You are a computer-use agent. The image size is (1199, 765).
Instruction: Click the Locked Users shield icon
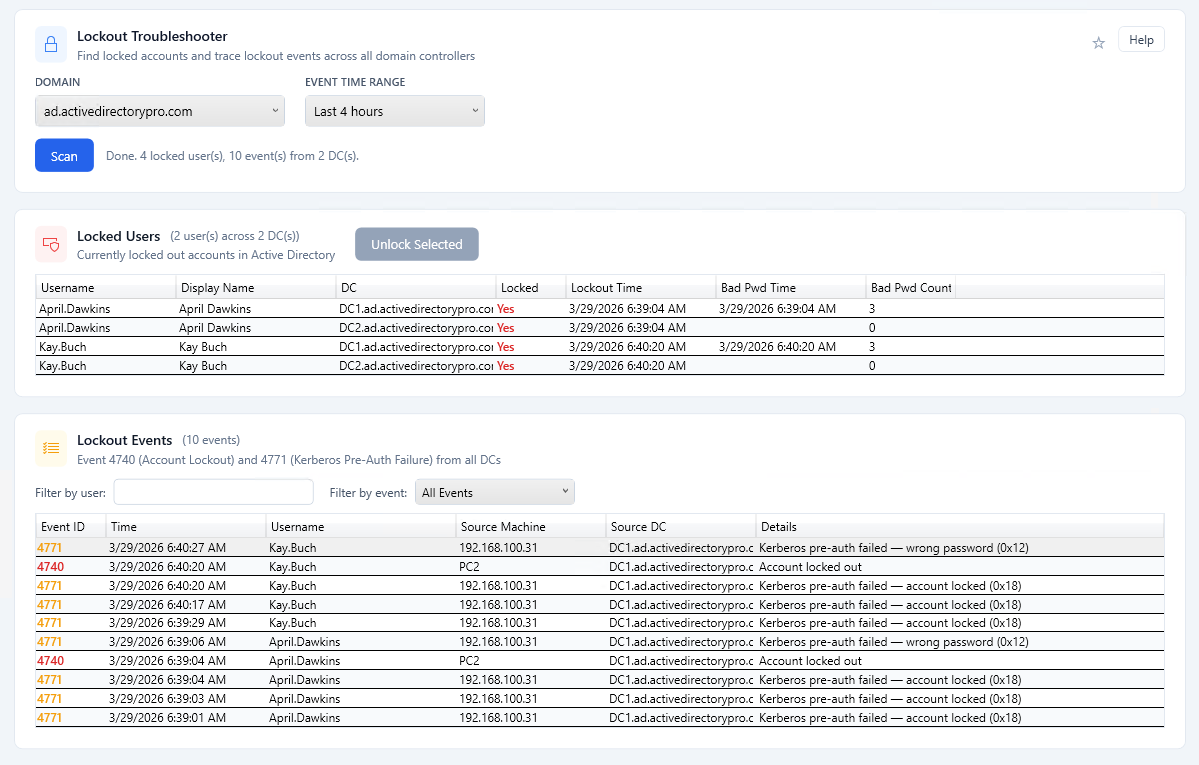pos(50,245)
